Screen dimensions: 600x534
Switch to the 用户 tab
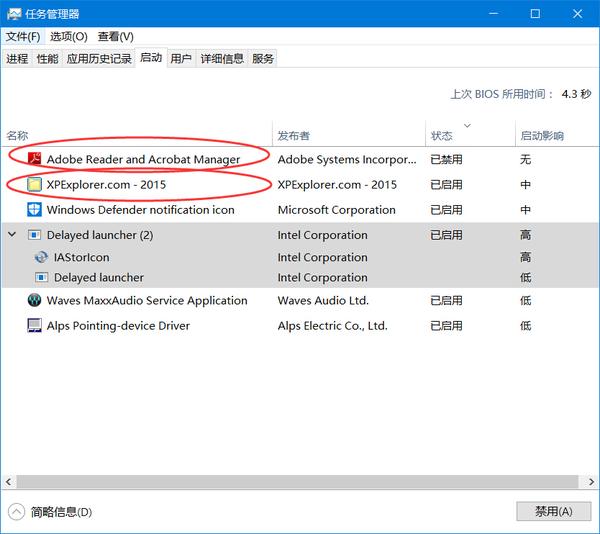click(x=181, y=59)
